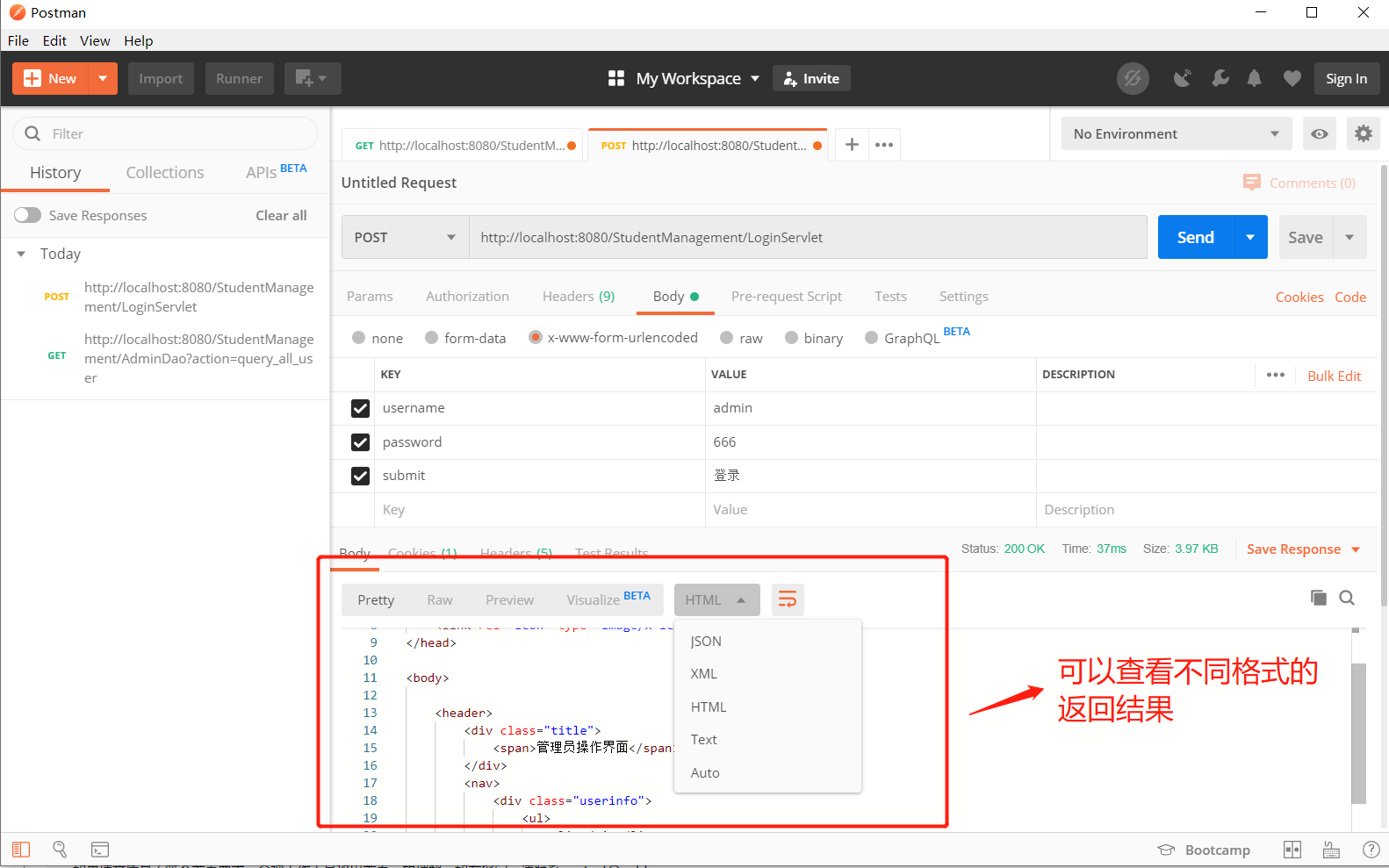This screenshot has height=868, width=1389.
Task: Click the sync status icon in header
Action: tap(1133, 78)
